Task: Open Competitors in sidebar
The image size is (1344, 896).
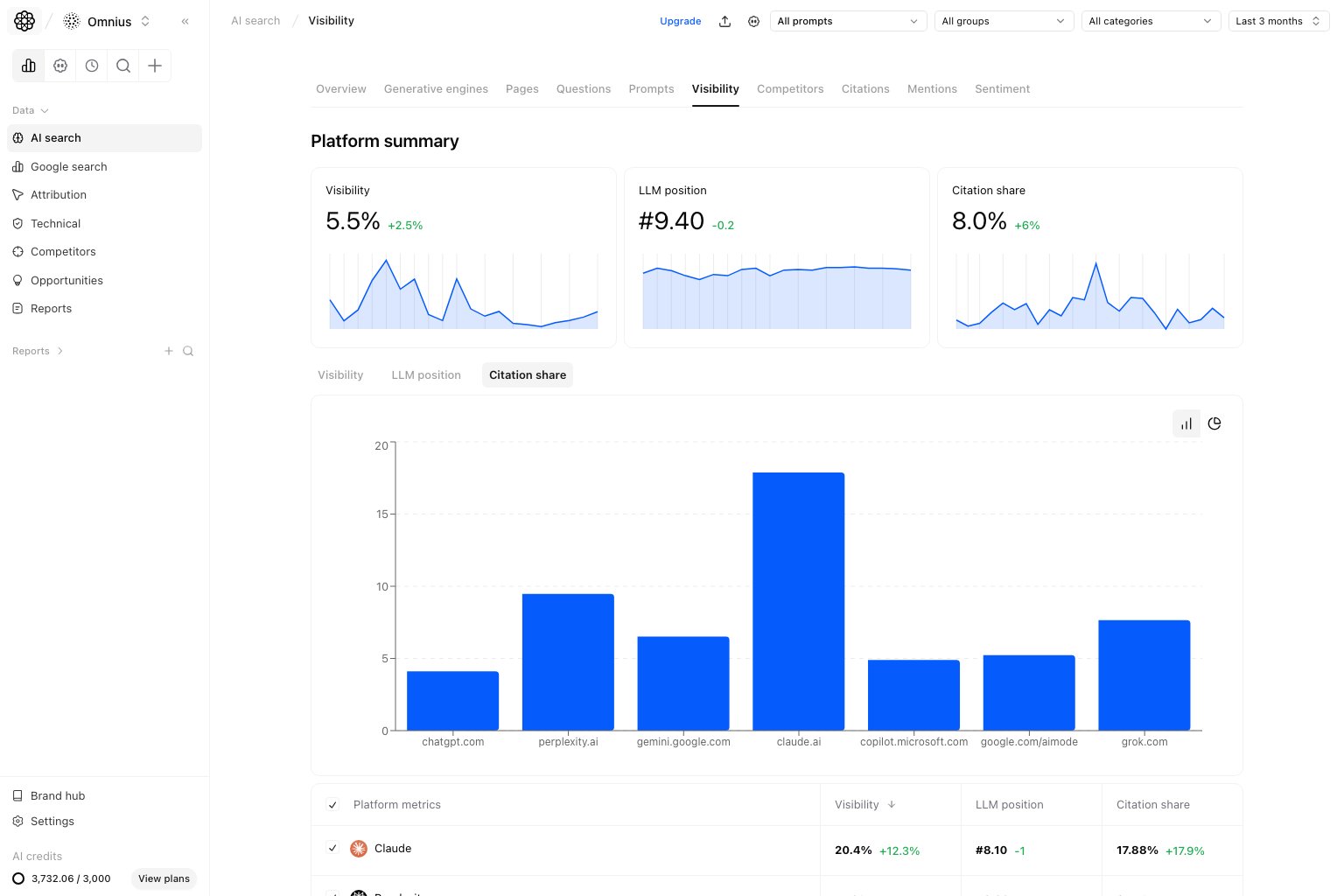Action: (x=104, y=251)
